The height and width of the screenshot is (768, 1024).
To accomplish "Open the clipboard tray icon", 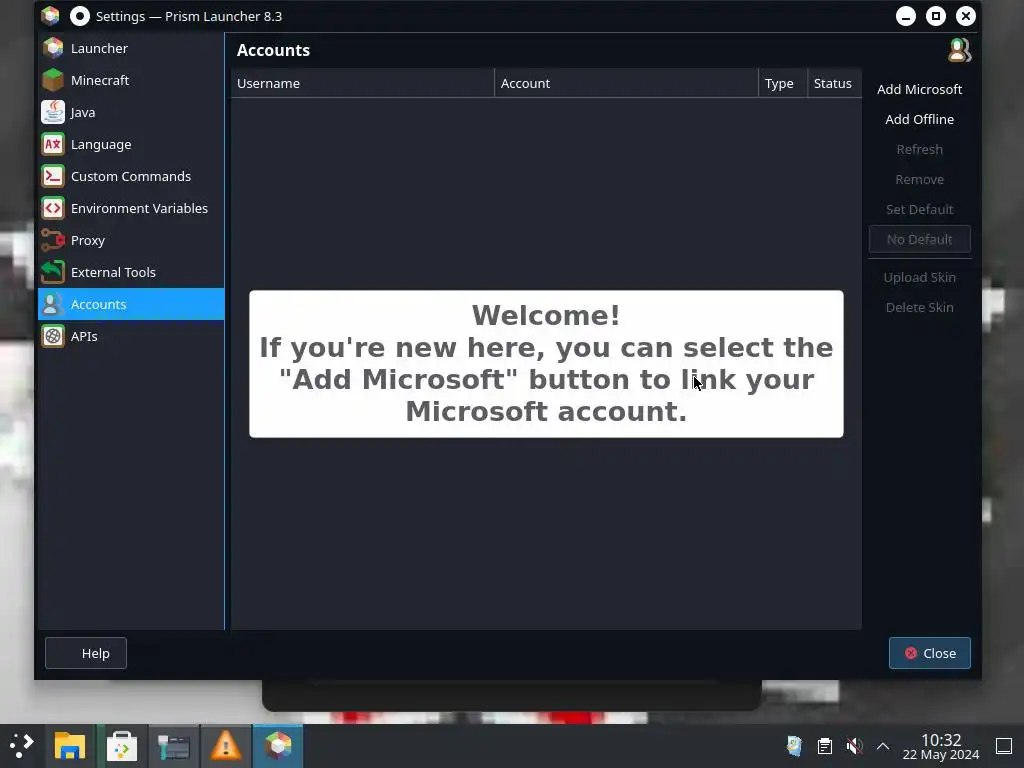I will pyautogui.click(x=825, y=746).
